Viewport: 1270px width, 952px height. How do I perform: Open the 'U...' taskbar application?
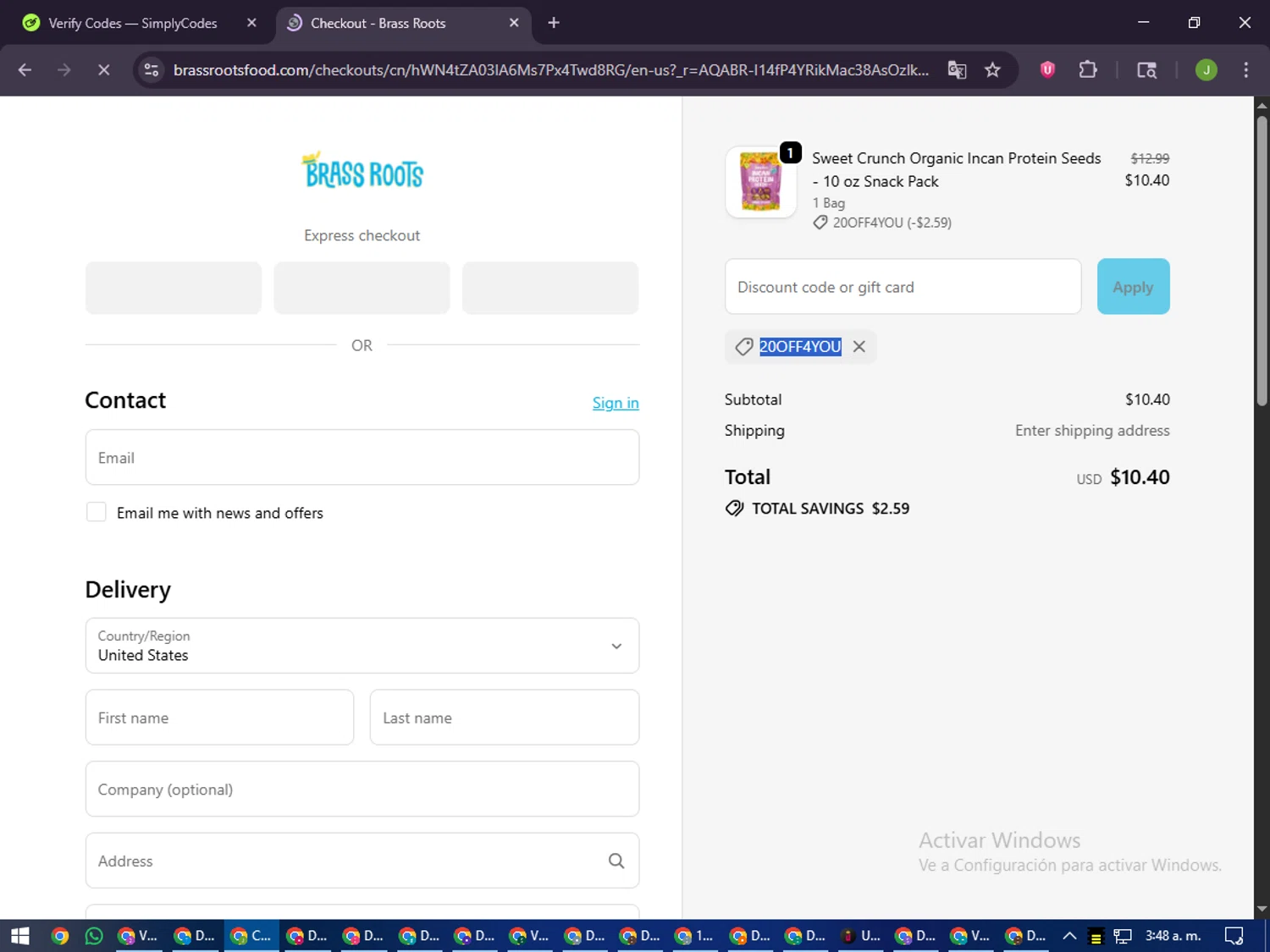coord(860,936)
